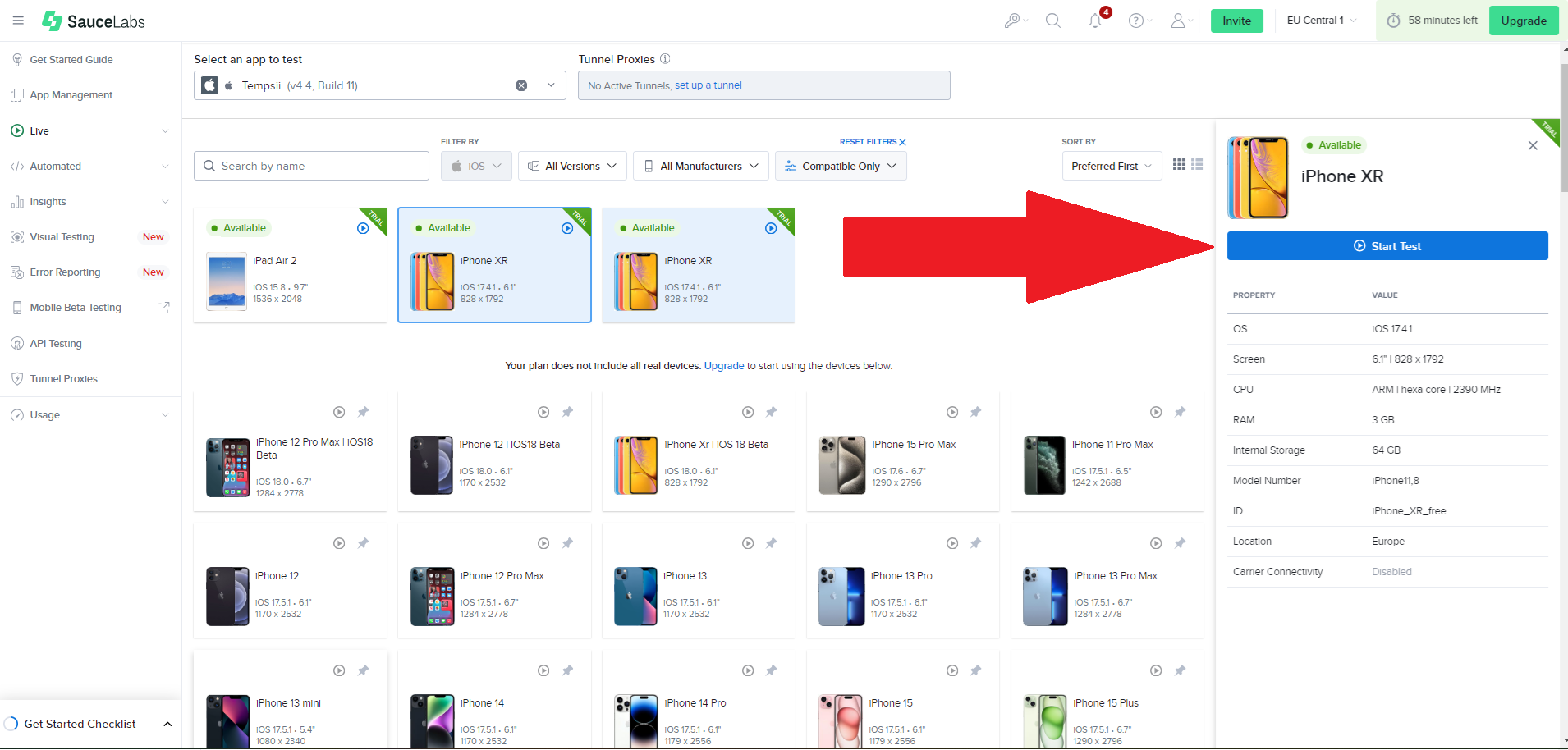This screenshot has width=1568, height=750.
Task: Open the hamburger menu icon
Action: click(x=18, y=21)
